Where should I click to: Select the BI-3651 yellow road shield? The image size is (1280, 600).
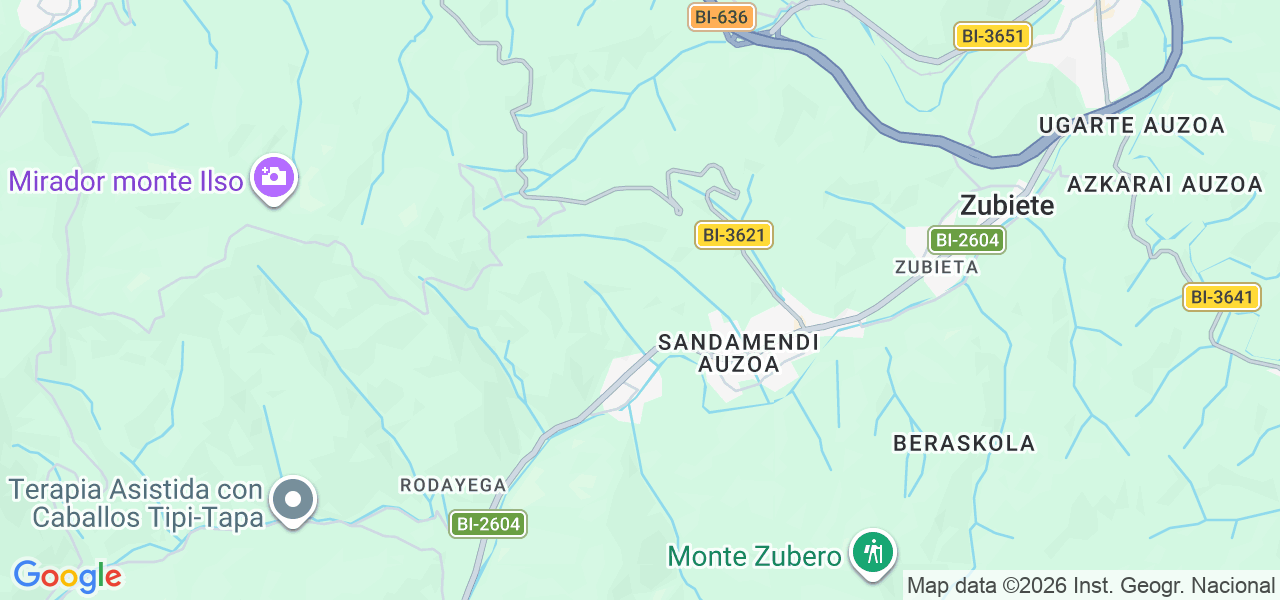992,37
